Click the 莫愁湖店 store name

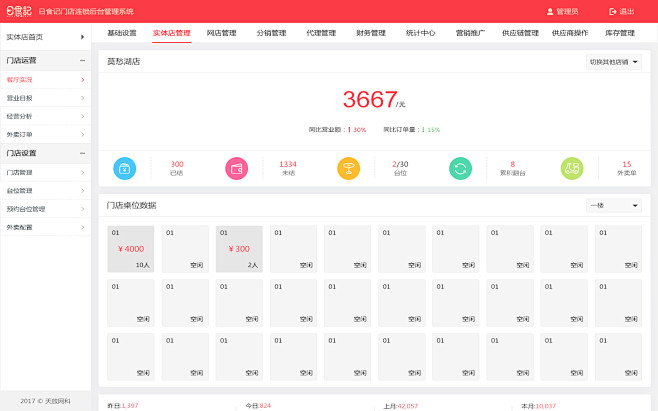click(x=123, y=62)
